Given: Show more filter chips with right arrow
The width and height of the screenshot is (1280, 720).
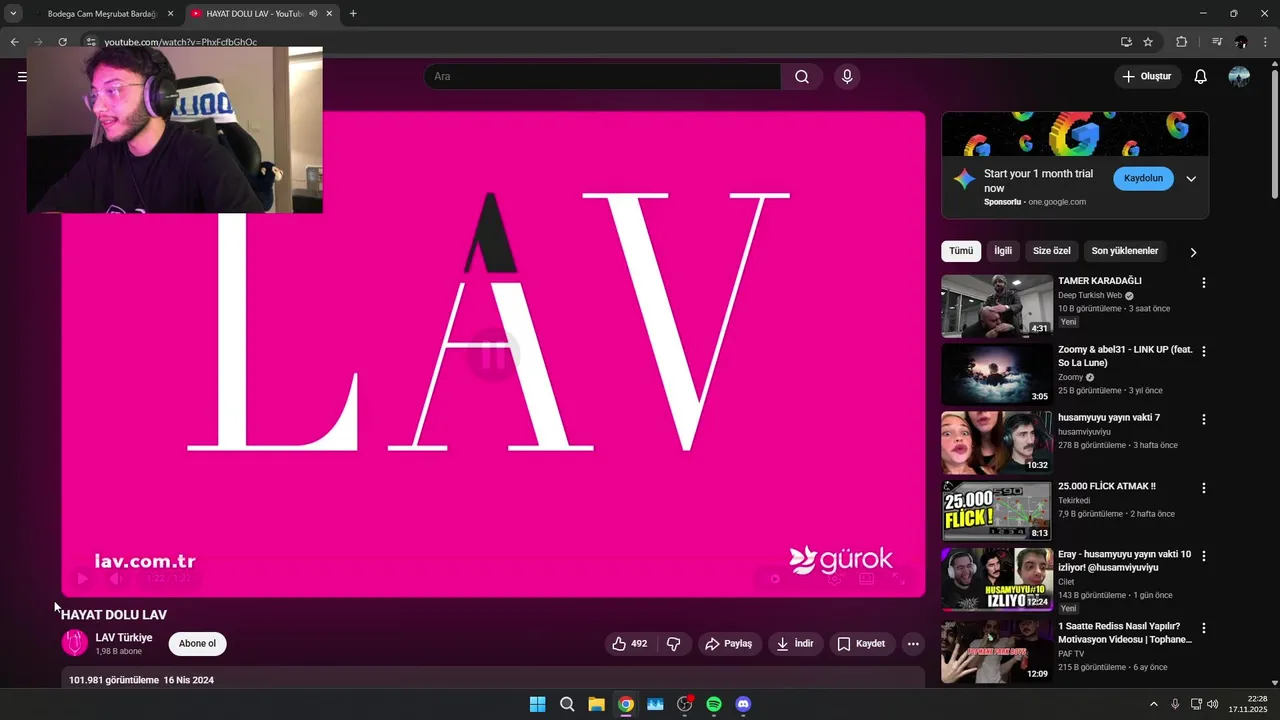Looking at the screenshot, I should (x=1193, y=252).
